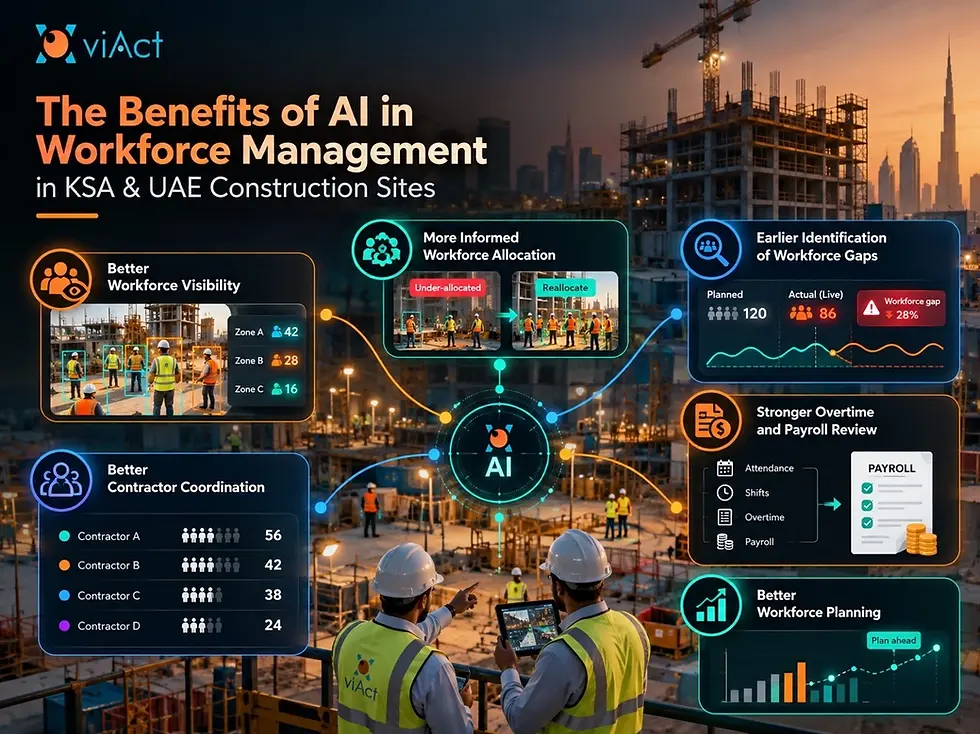
Task: Click the Attendance label
Action: click(769, 468)
